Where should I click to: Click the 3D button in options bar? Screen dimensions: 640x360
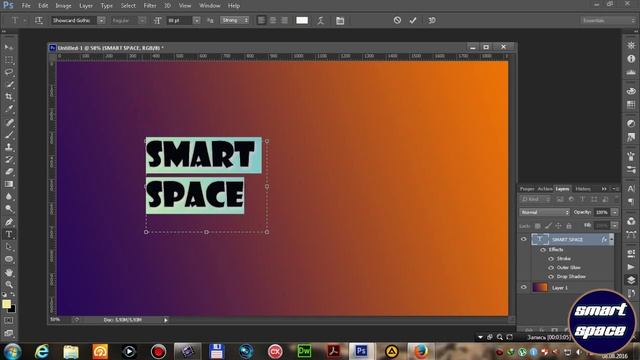(x=432, y=20)
